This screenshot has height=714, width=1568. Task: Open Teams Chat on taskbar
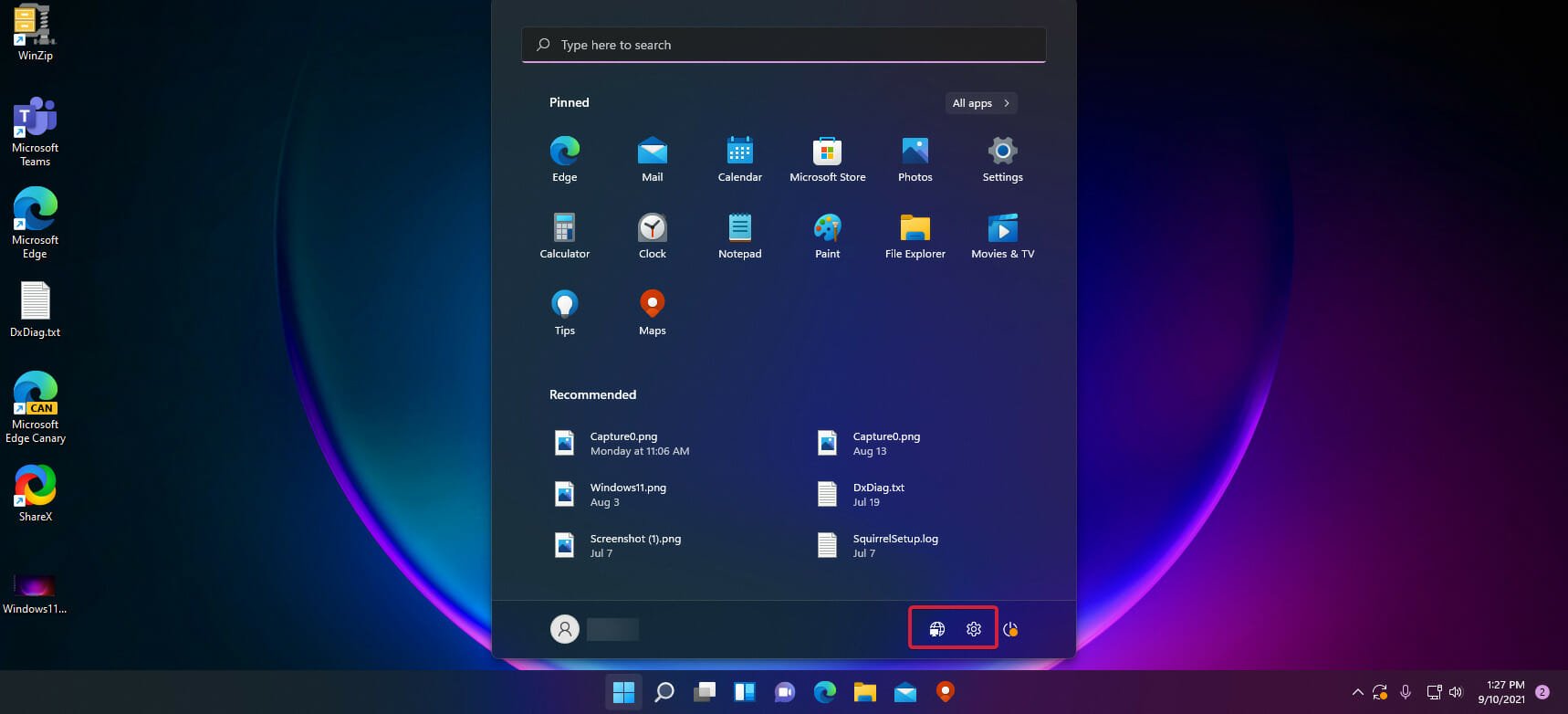(785, 692)
